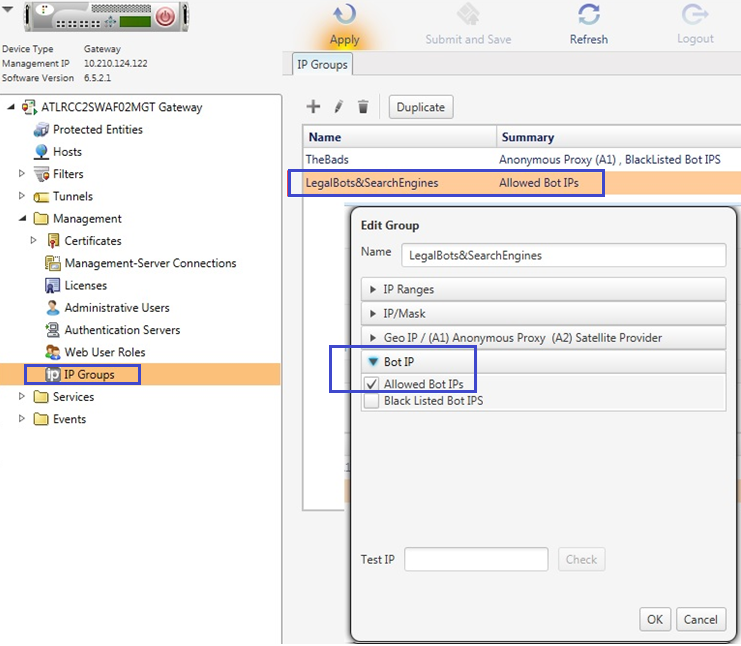Expand the IP Ranges section
The height and width of the screenshot is (646, 741).
pyautogui.click(x=373, y=289)
